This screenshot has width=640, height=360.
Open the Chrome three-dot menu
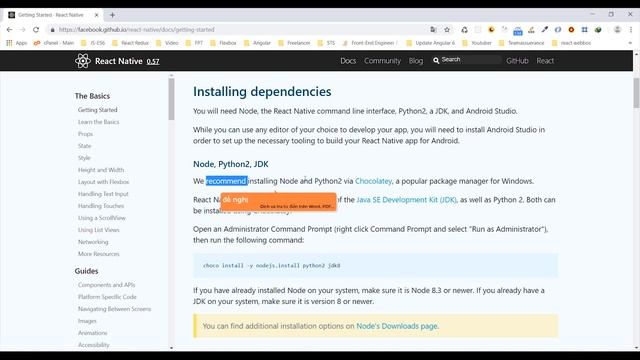[x=631, y=30]
